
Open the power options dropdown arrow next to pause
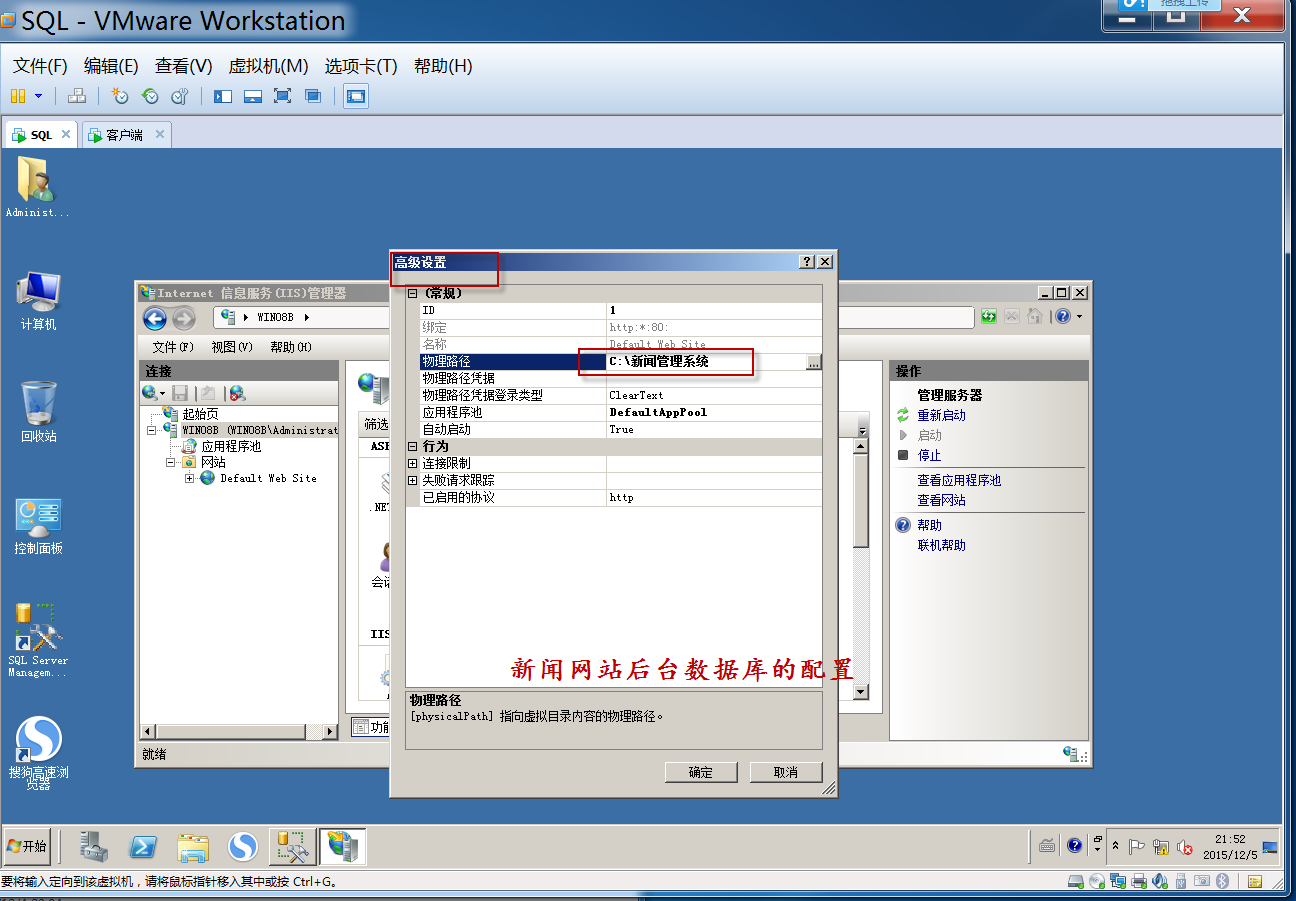pos(39,96)
